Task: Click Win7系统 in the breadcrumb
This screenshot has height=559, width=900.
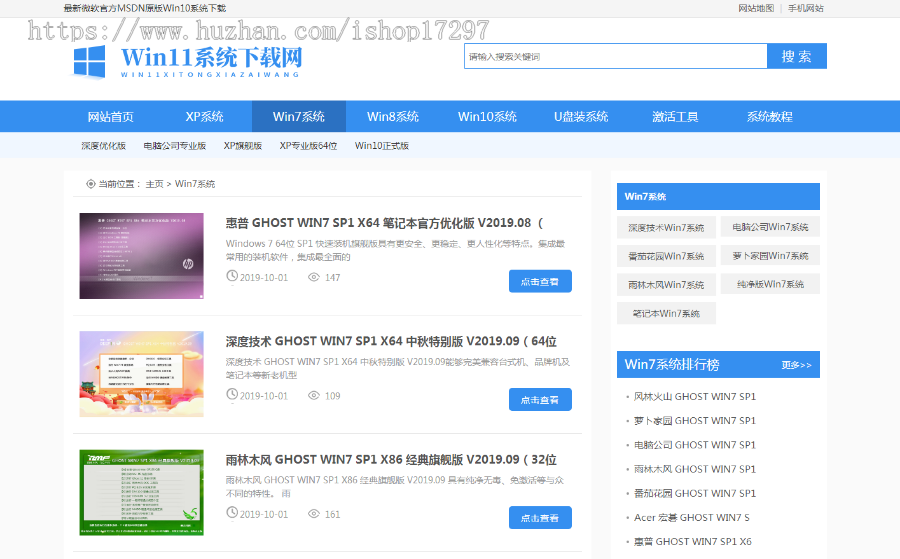Action: click(x=195, y=184)
